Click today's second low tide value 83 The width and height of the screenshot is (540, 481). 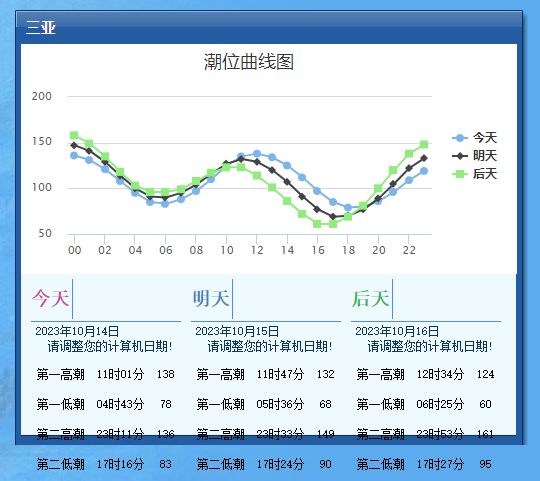pyautogui.click(x=166, y=464)
